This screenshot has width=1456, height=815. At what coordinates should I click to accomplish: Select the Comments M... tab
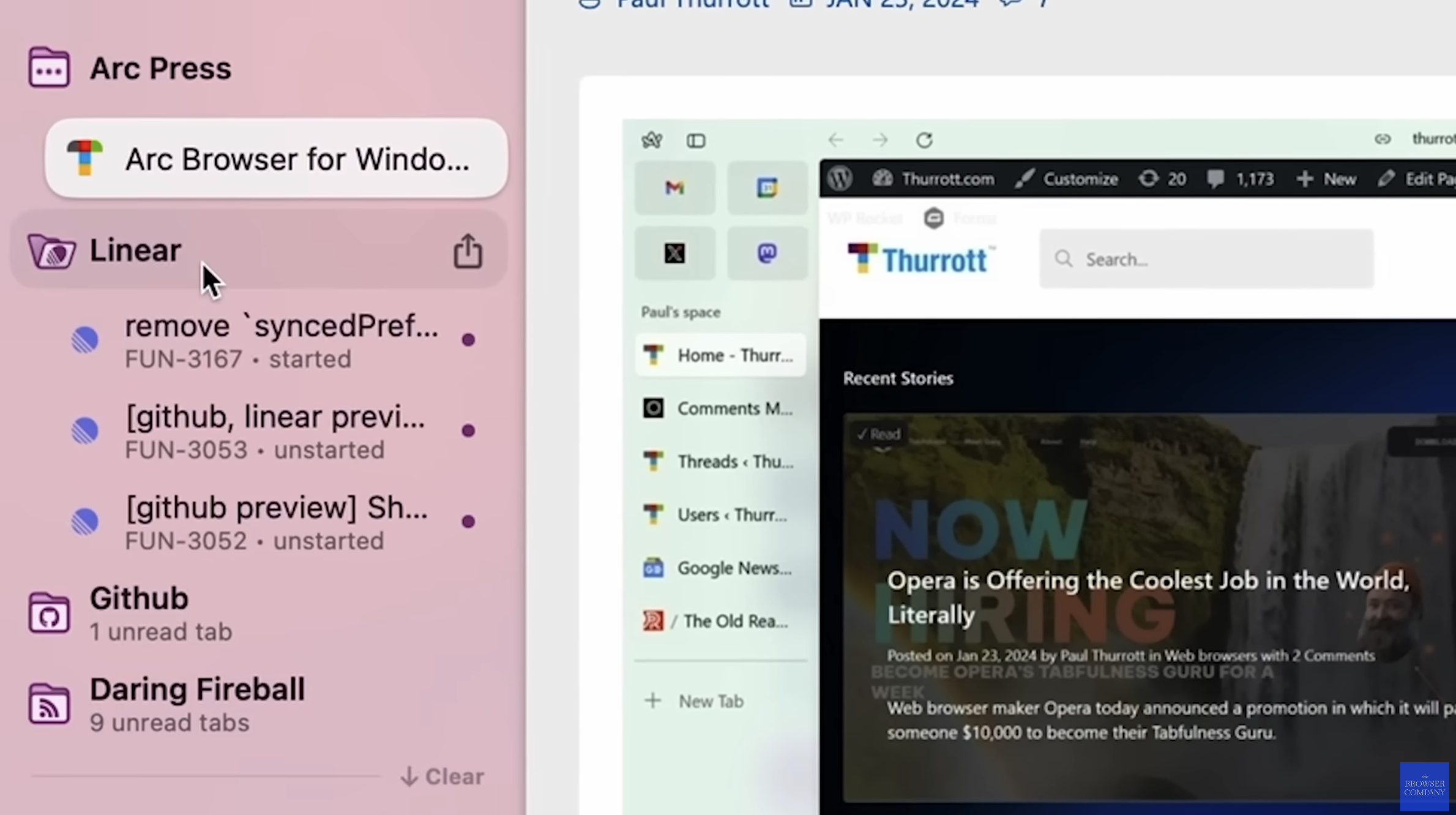[x=720, y=408]
